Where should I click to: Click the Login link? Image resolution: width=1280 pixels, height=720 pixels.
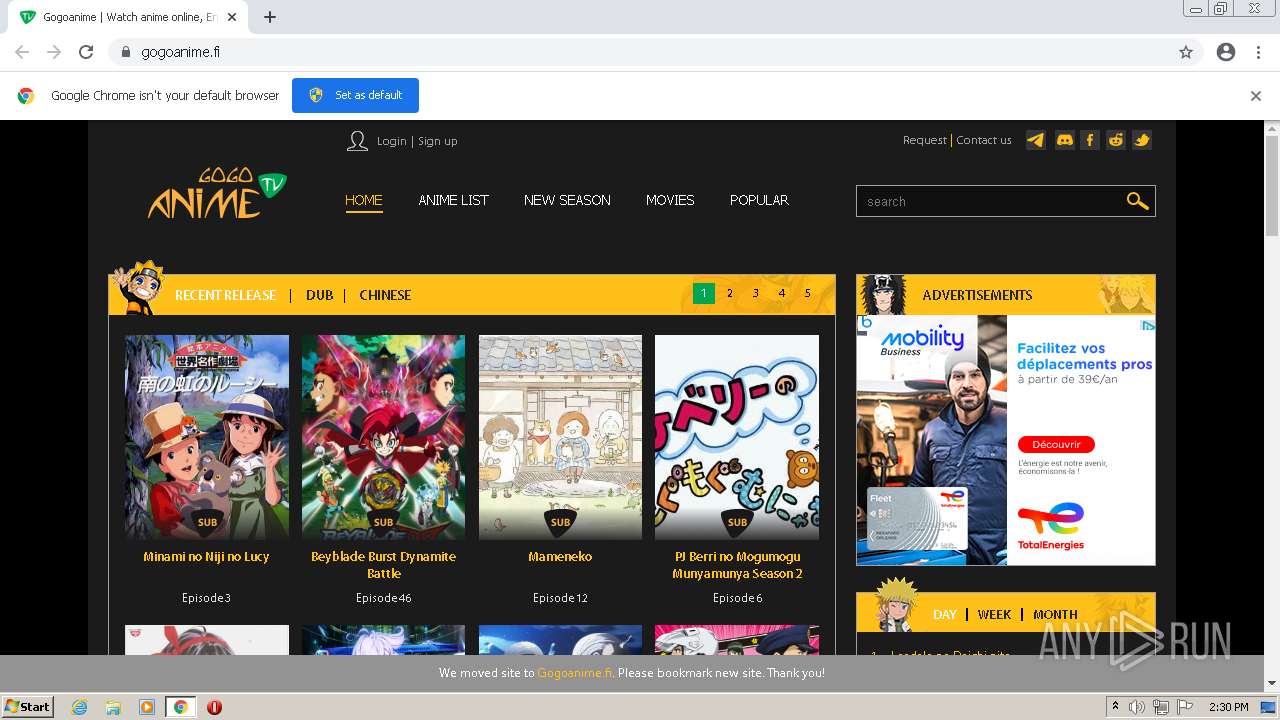(392, 141)
